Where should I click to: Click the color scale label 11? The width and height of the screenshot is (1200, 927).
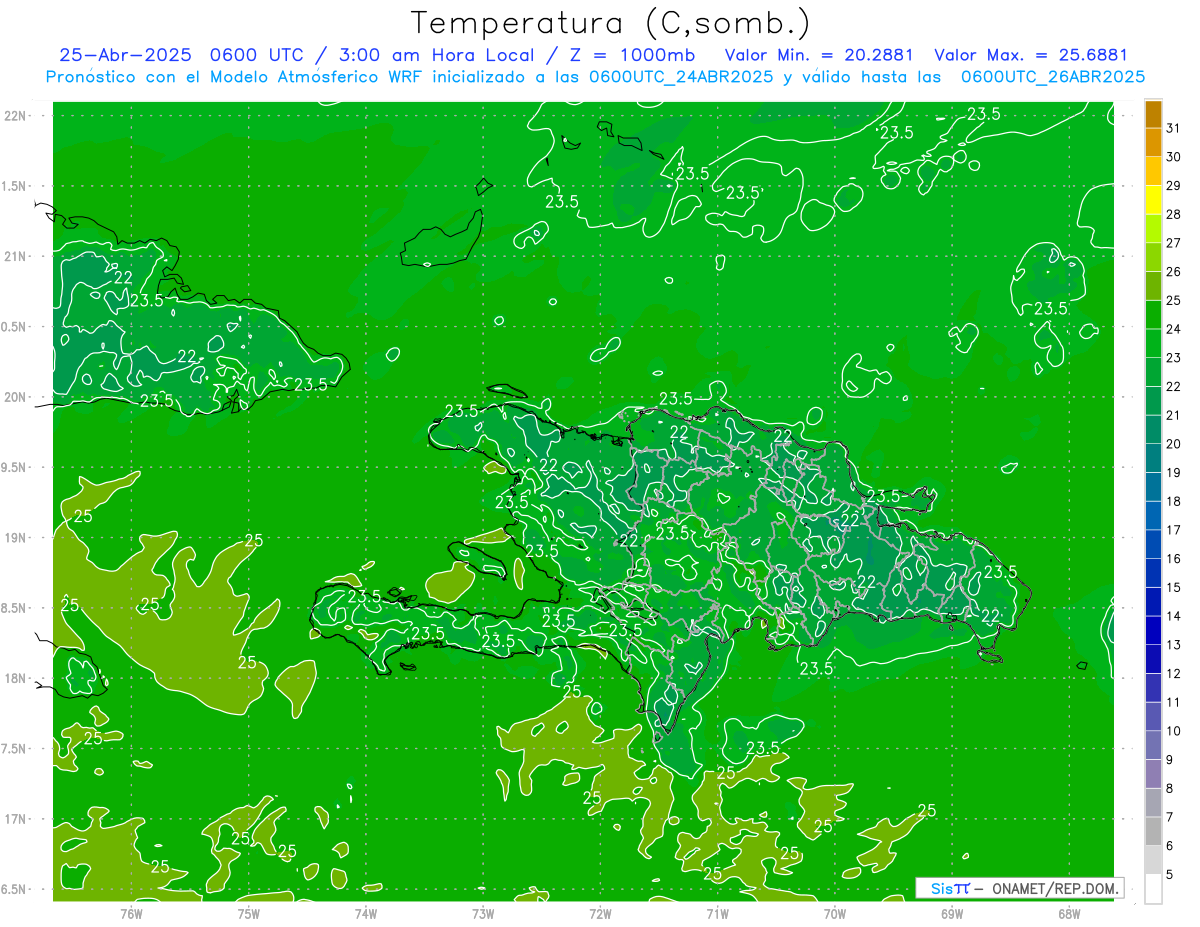(1174, 702)
